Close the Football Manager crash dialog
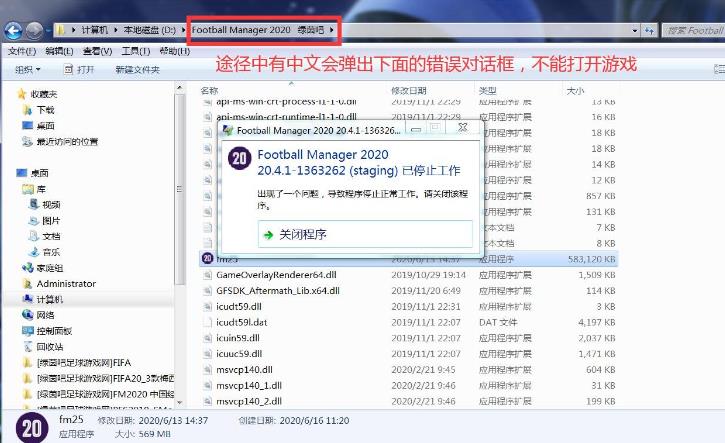Viewport: 725px width, 443px height. tap(462, 128)
